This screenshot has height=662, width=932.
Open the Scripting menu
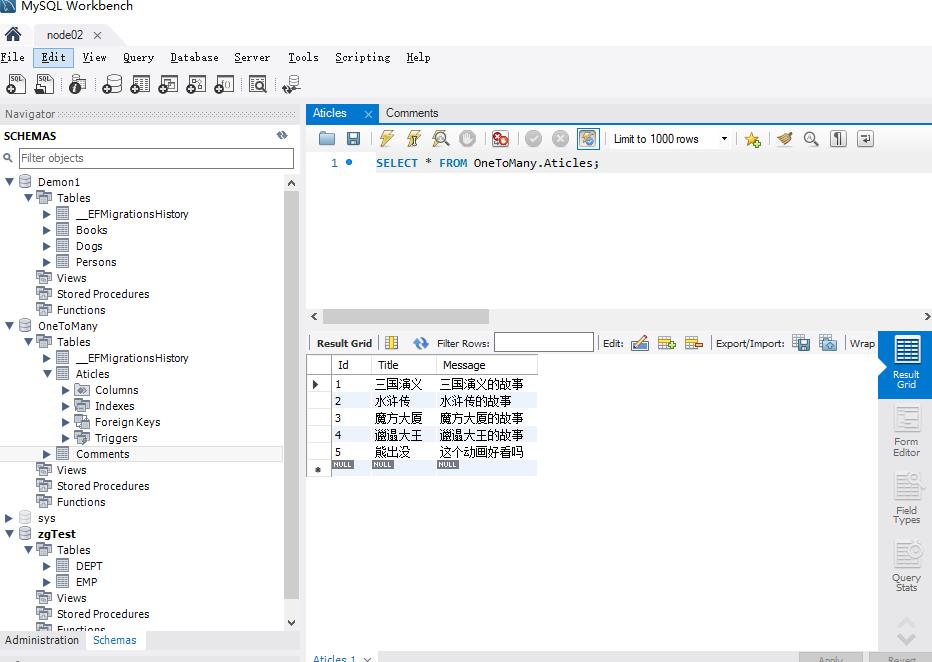click(363, 57)
